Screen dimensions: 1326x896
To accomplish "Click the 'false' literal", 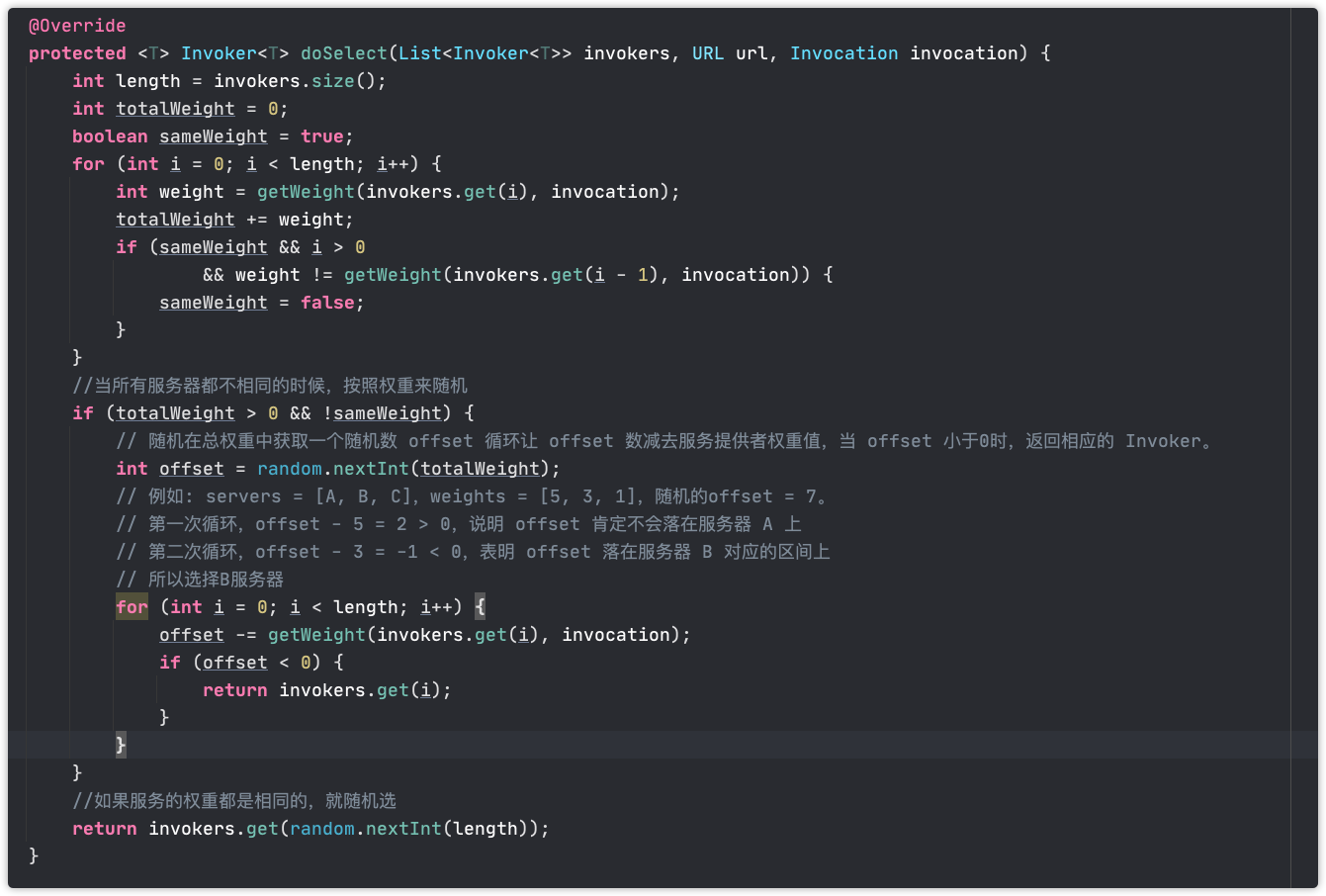I will click(327, 303).
